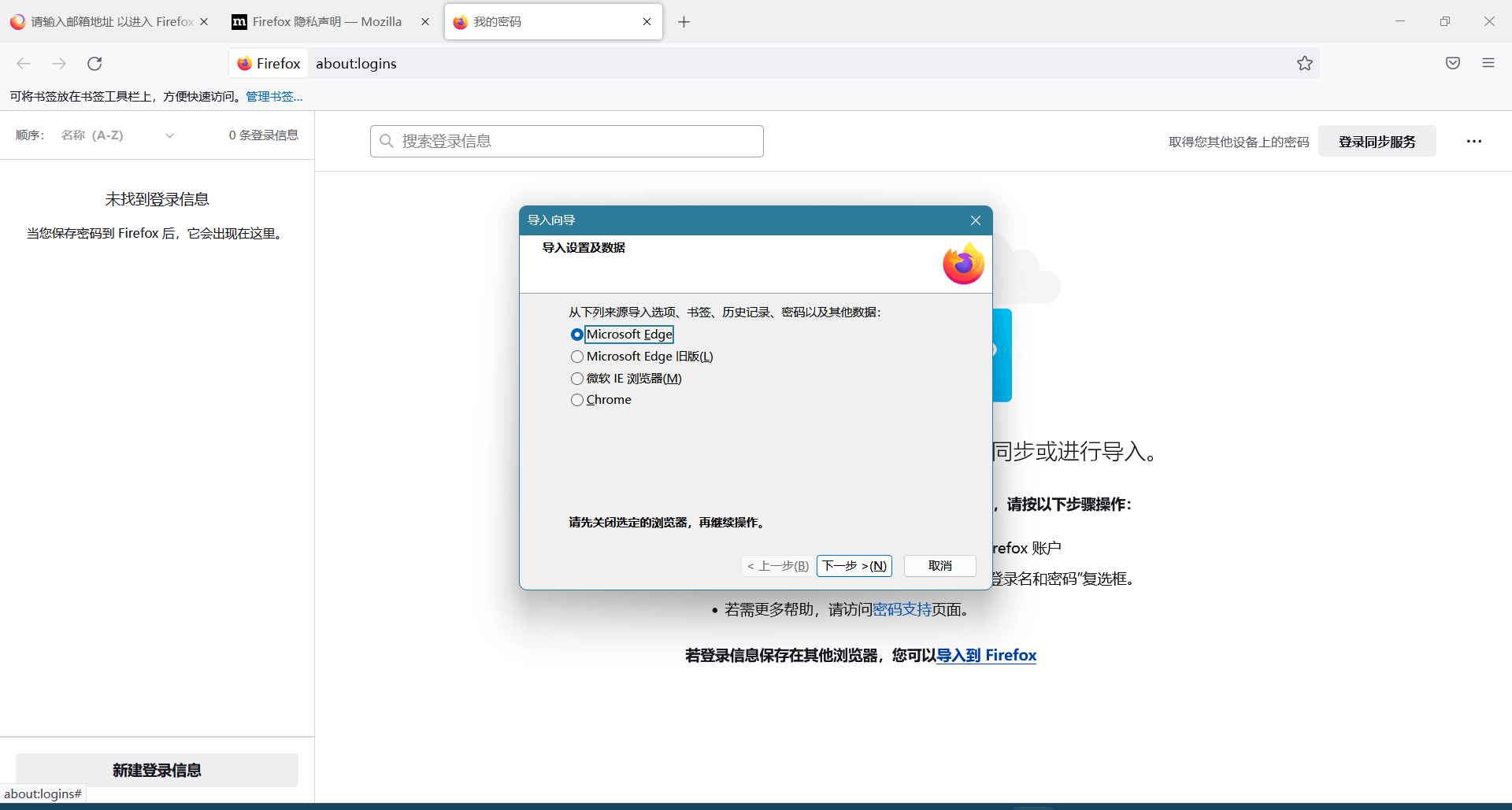Screen dimensions: 1512x810
Task: Click 新建登录信息 button
Action: 157,770
